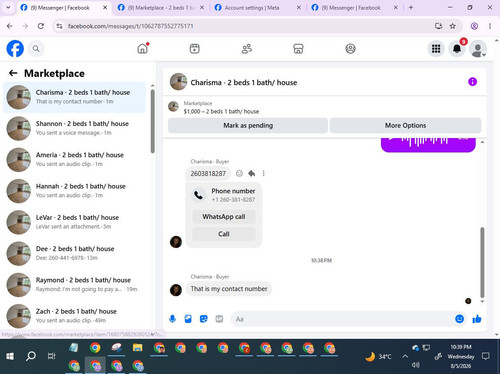Open Windows taskbar search
This screenshot has height=374, width=500.
[x=31, y=356]
